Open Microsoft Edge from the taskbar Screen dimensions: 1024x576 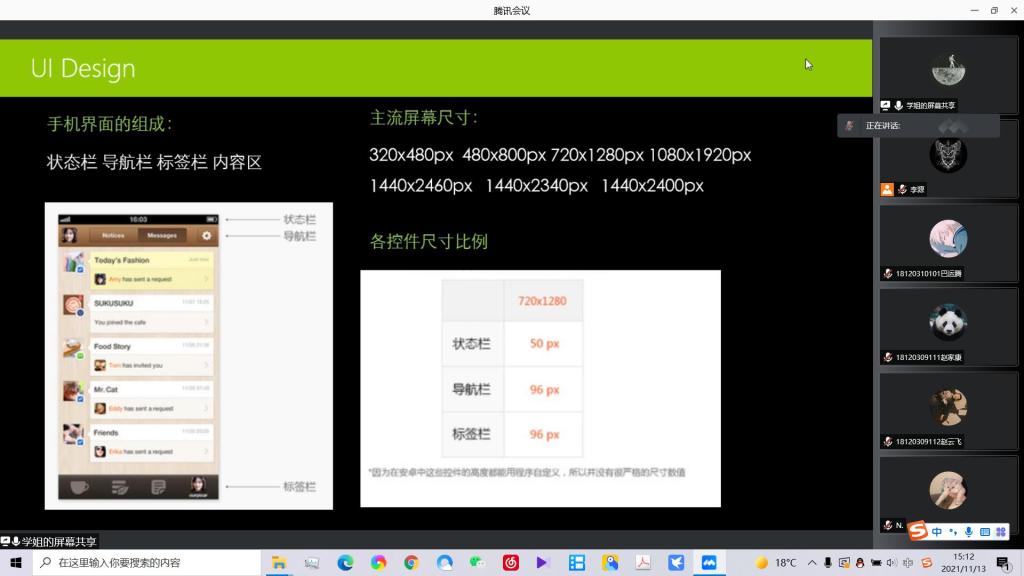[x=345, y=563]
